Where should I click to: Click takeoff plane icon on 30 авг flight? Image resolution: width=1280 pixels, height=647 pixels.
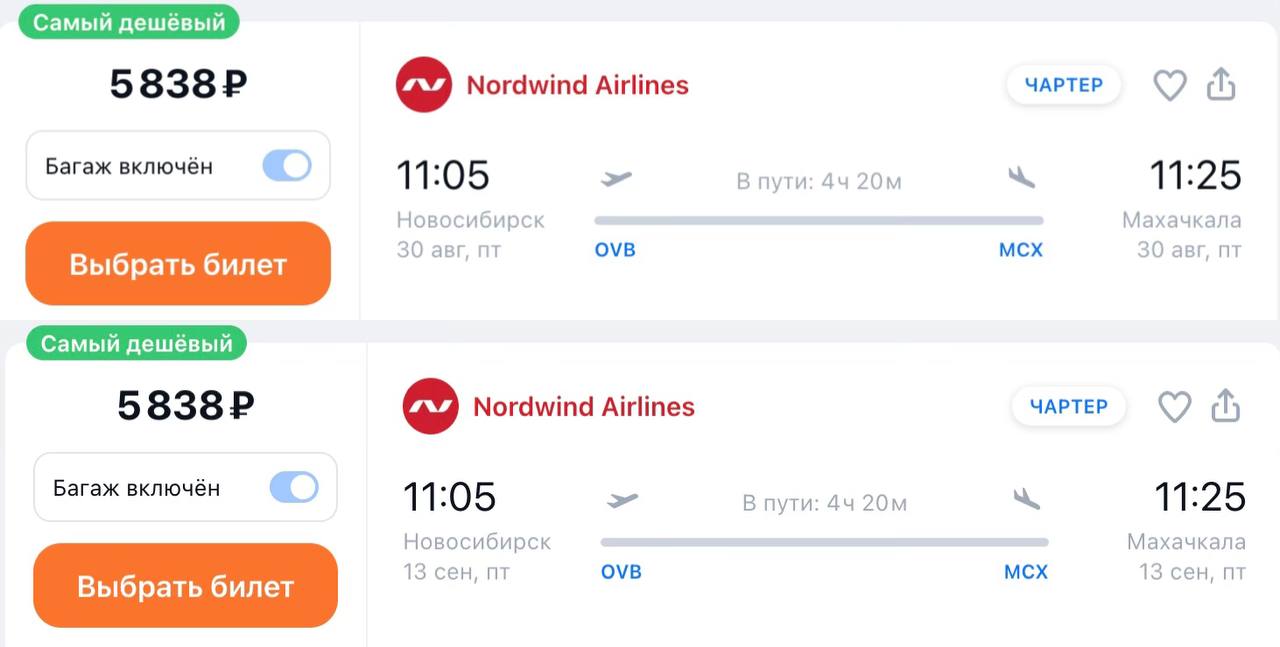(617, 179)
